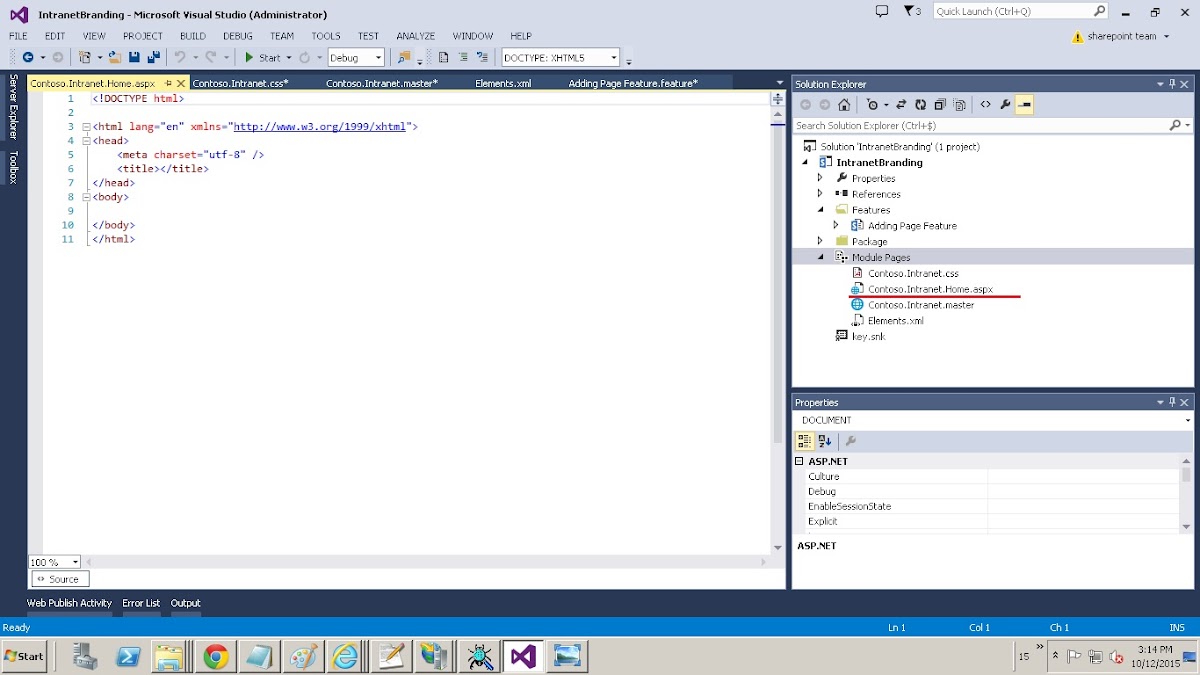Open the Toolbox side tab
Screen dimensions: 1200x675
[13, 167]
